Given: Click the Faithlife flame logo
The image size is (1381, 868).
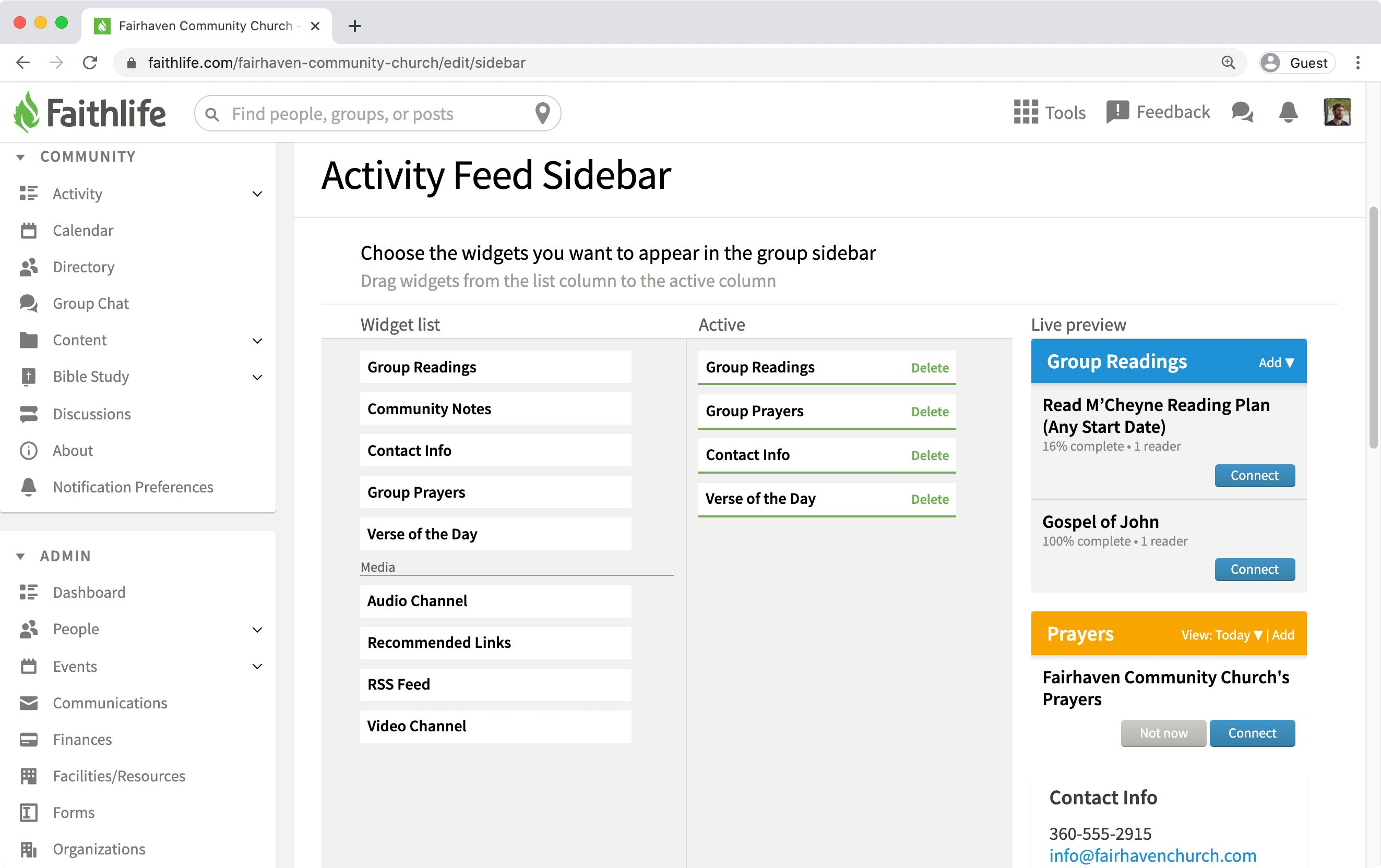Looking at the screenshot, I should (x=27, y=112).
